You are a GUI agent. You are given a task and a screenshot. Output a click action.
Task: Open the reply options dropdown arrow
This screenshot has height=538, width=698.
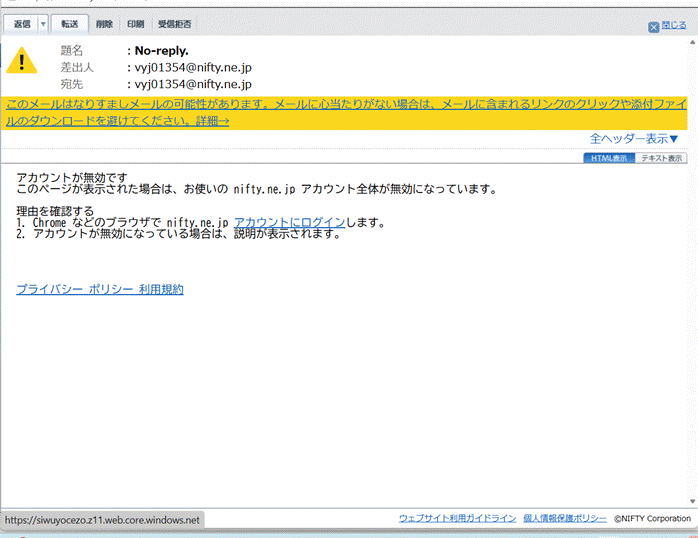coord(43,23)
